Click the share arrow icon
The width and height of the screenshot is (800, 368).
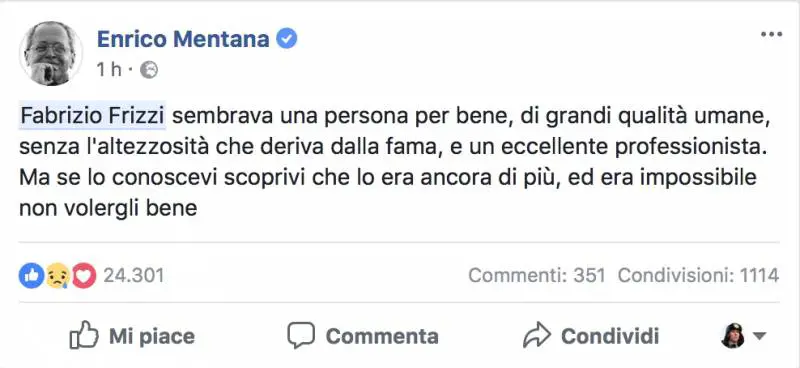click(x=537, y=335)
